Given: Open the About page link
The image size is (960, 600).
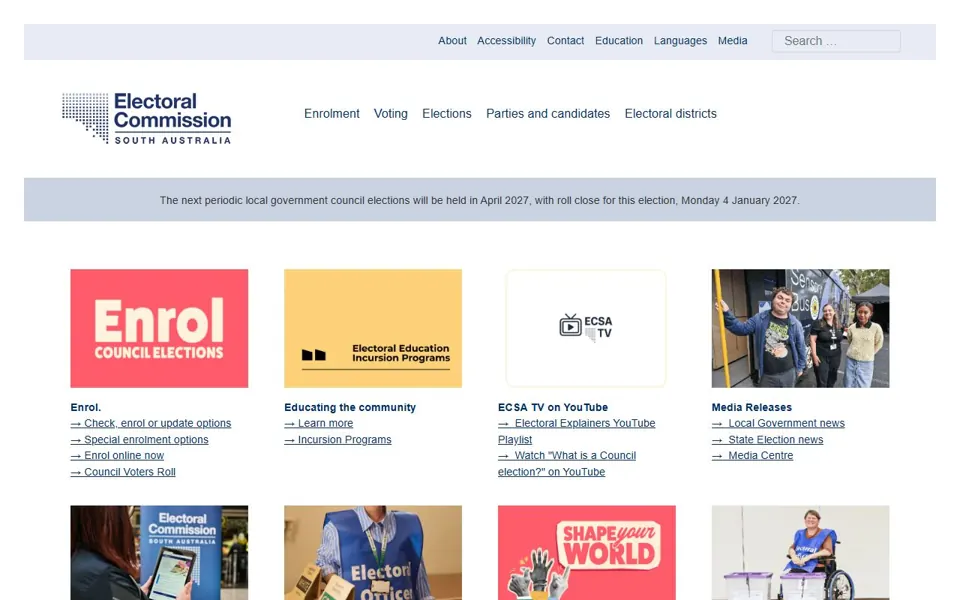Looking at the screenshot, I should click(x=452, y=41).
